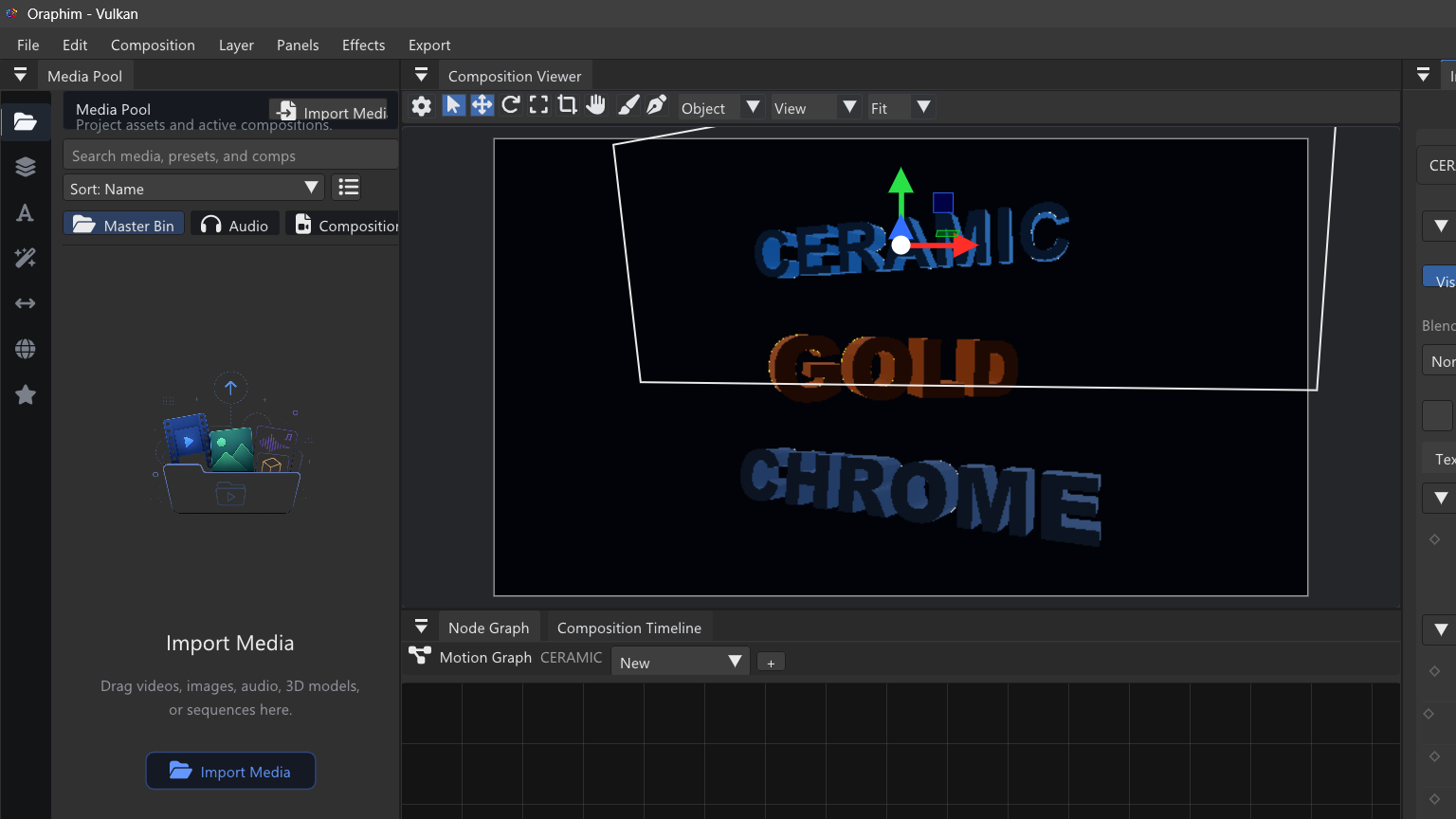Click the white gizmo center handle
Screen dimensions: 1456x819
point(901,246)
